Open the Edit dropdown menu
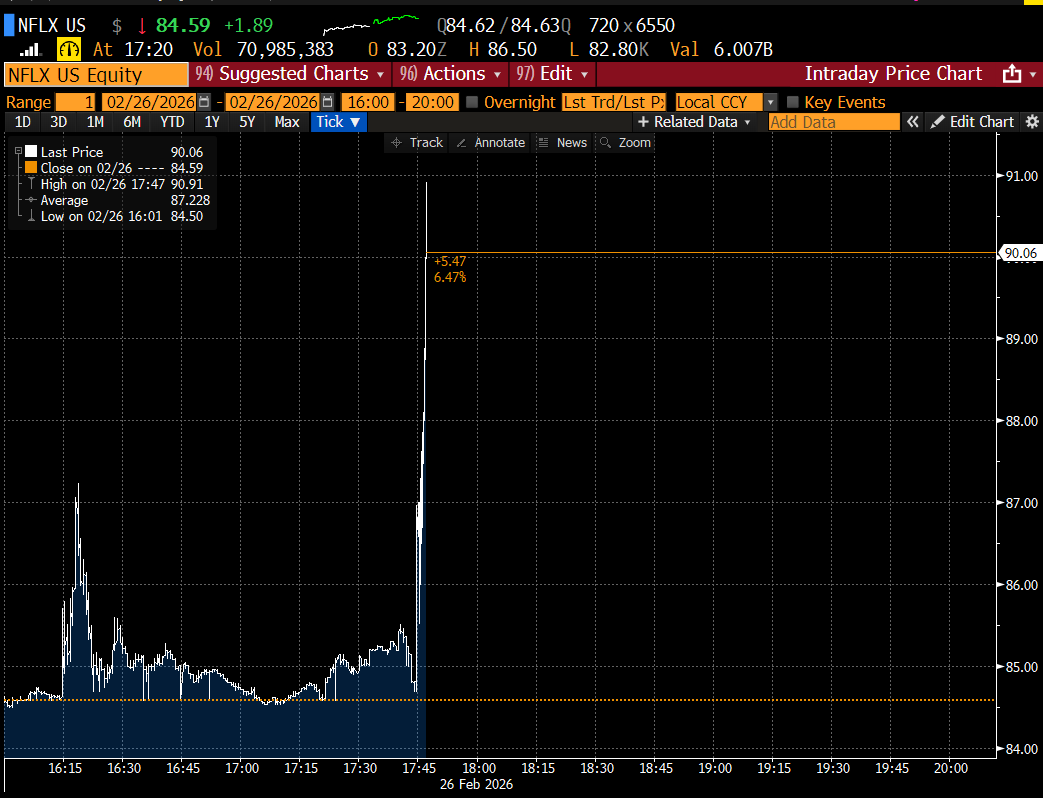This screenshot has width=1043, height=798. pos(552,74)
